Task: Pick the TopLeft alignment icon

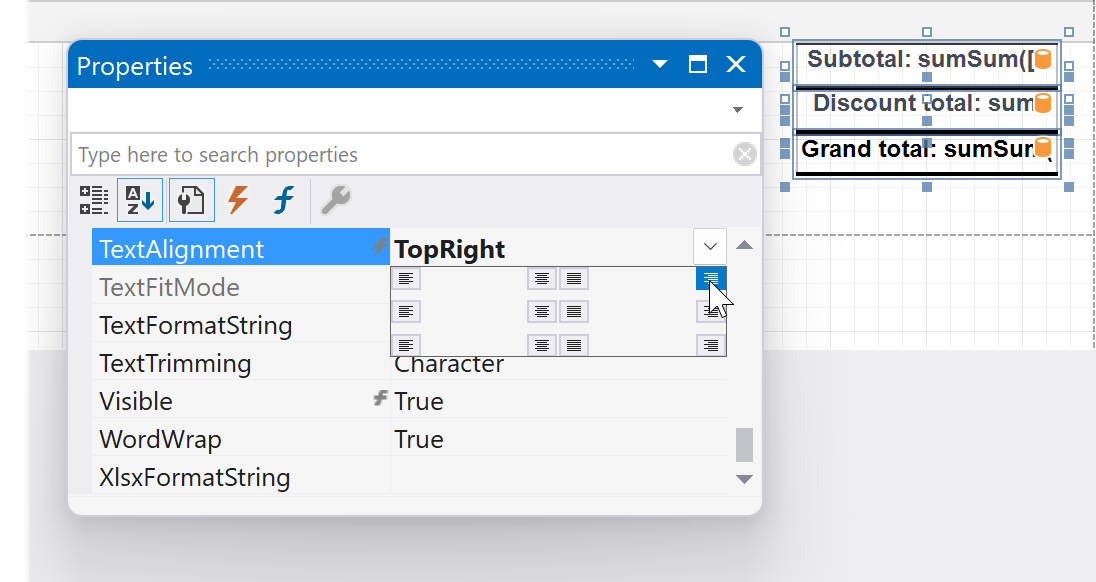Action: (406, 278)
